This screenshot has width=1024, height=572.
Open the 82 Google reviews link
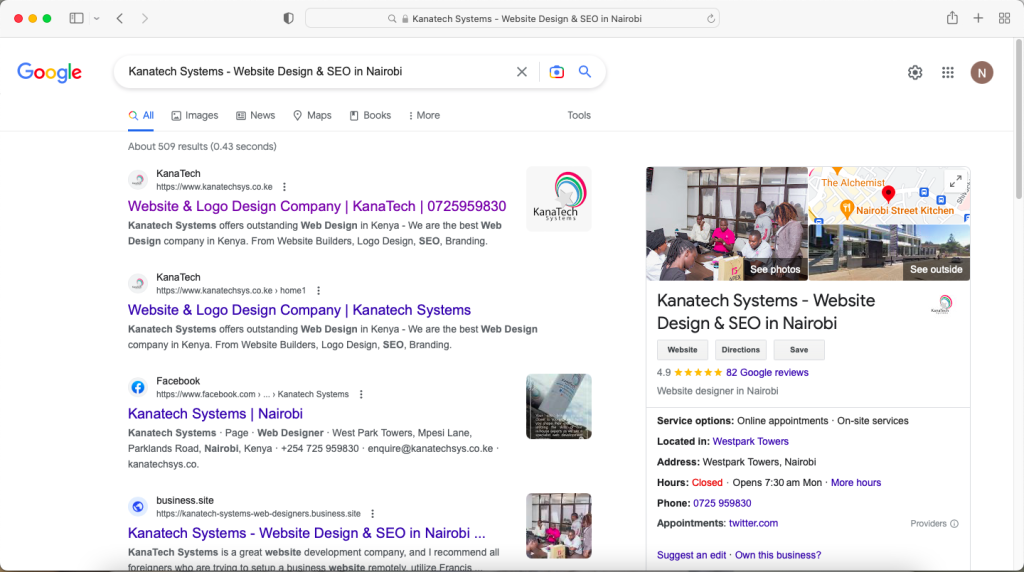click(767, 373)
